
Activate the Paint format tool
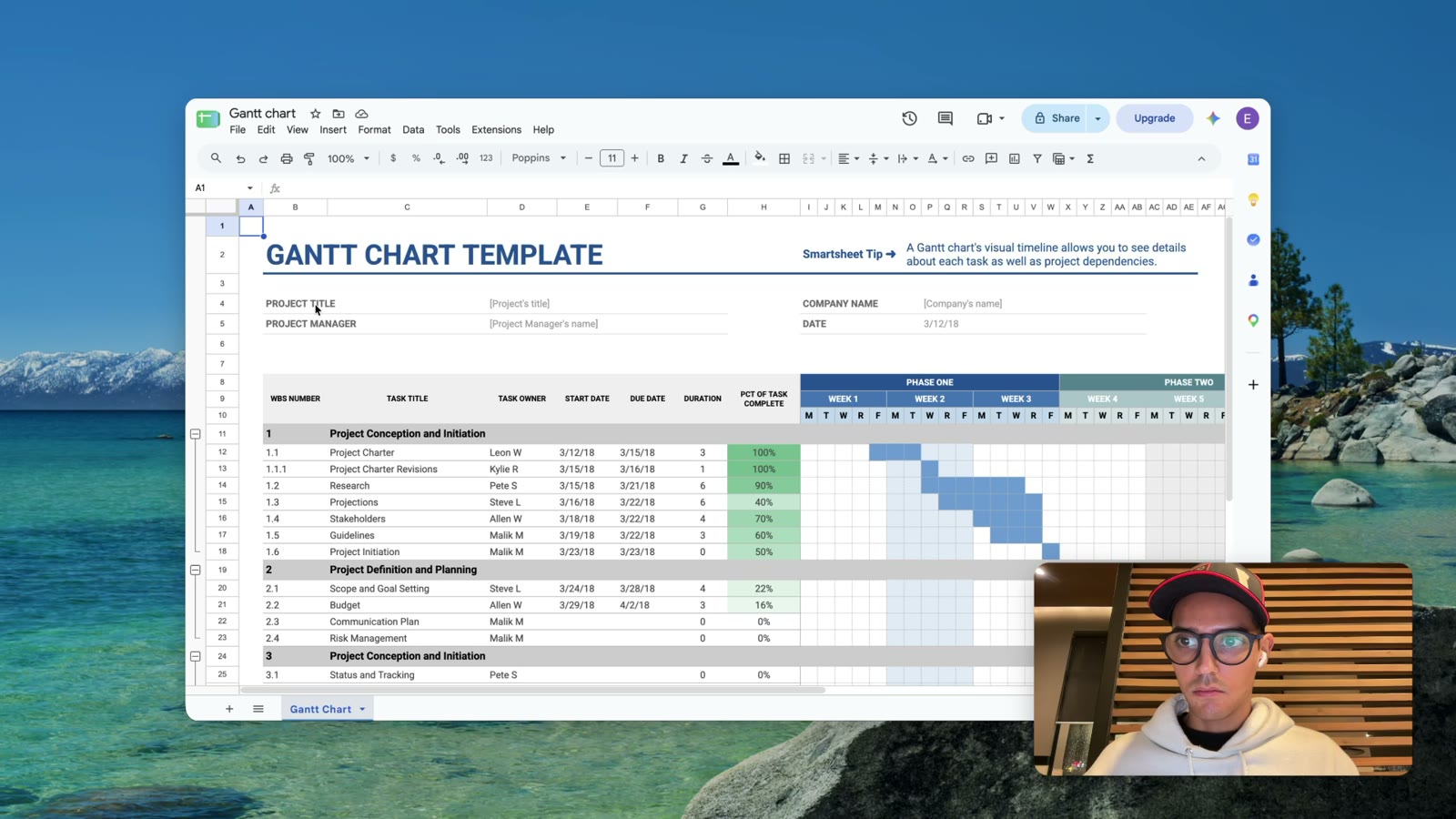pos(309,158)
